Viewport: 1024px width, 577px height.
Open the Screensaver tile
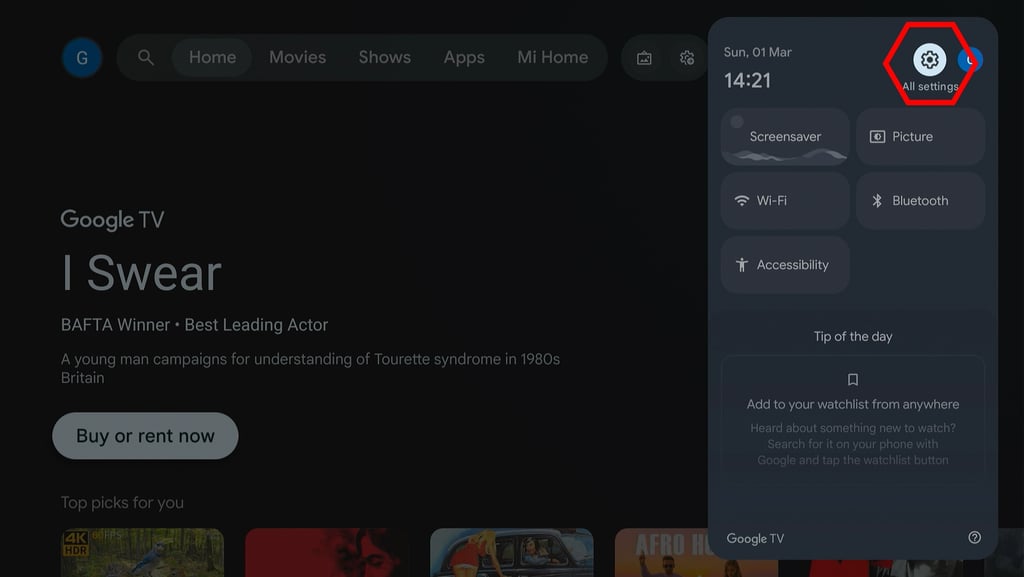785,136
